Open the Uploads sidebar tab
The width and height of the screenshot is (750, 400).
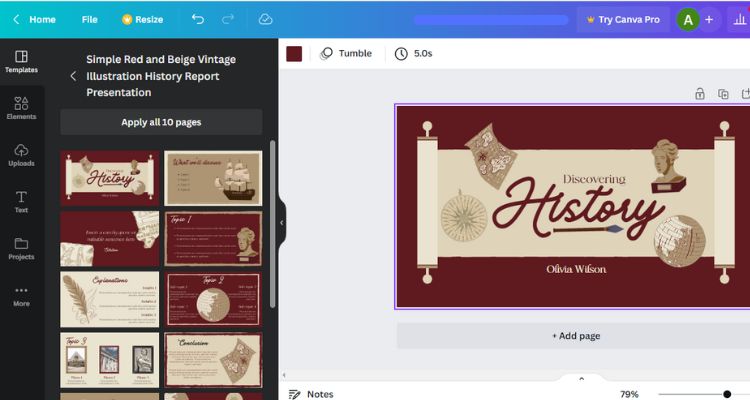click(x=21, y=155)
